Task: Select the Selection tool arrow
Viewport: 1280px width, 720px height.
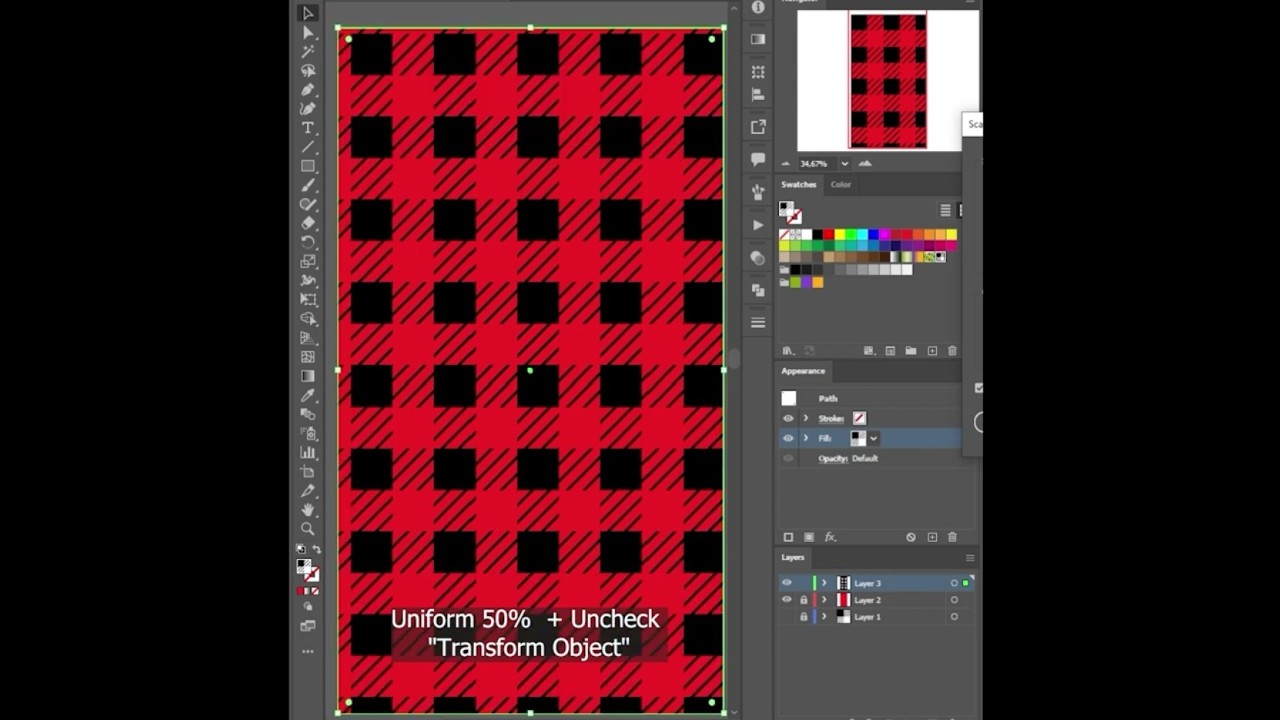Action: click(308, 13)
